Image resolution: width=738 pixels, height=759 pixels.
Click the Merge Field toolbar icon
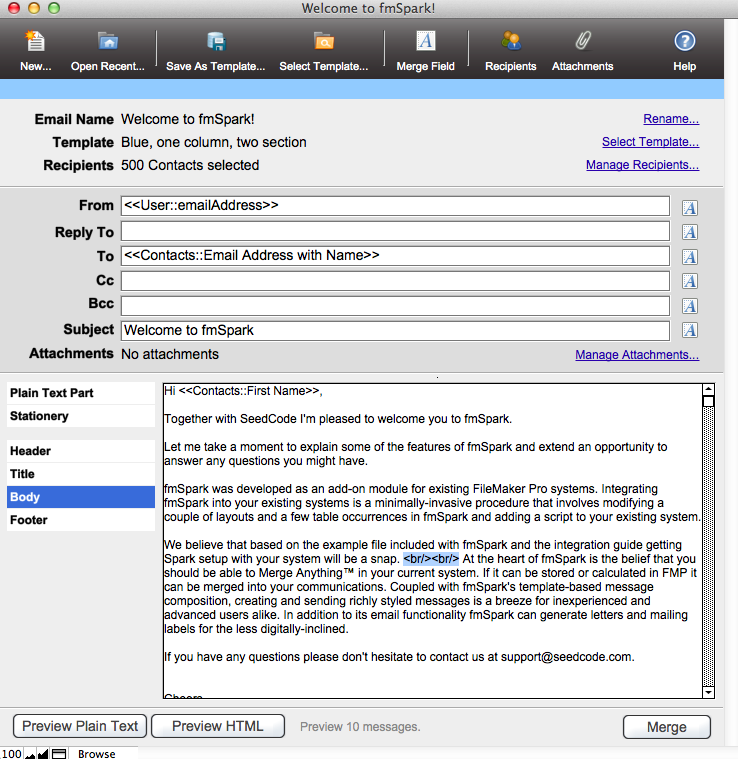pos(425,42)
